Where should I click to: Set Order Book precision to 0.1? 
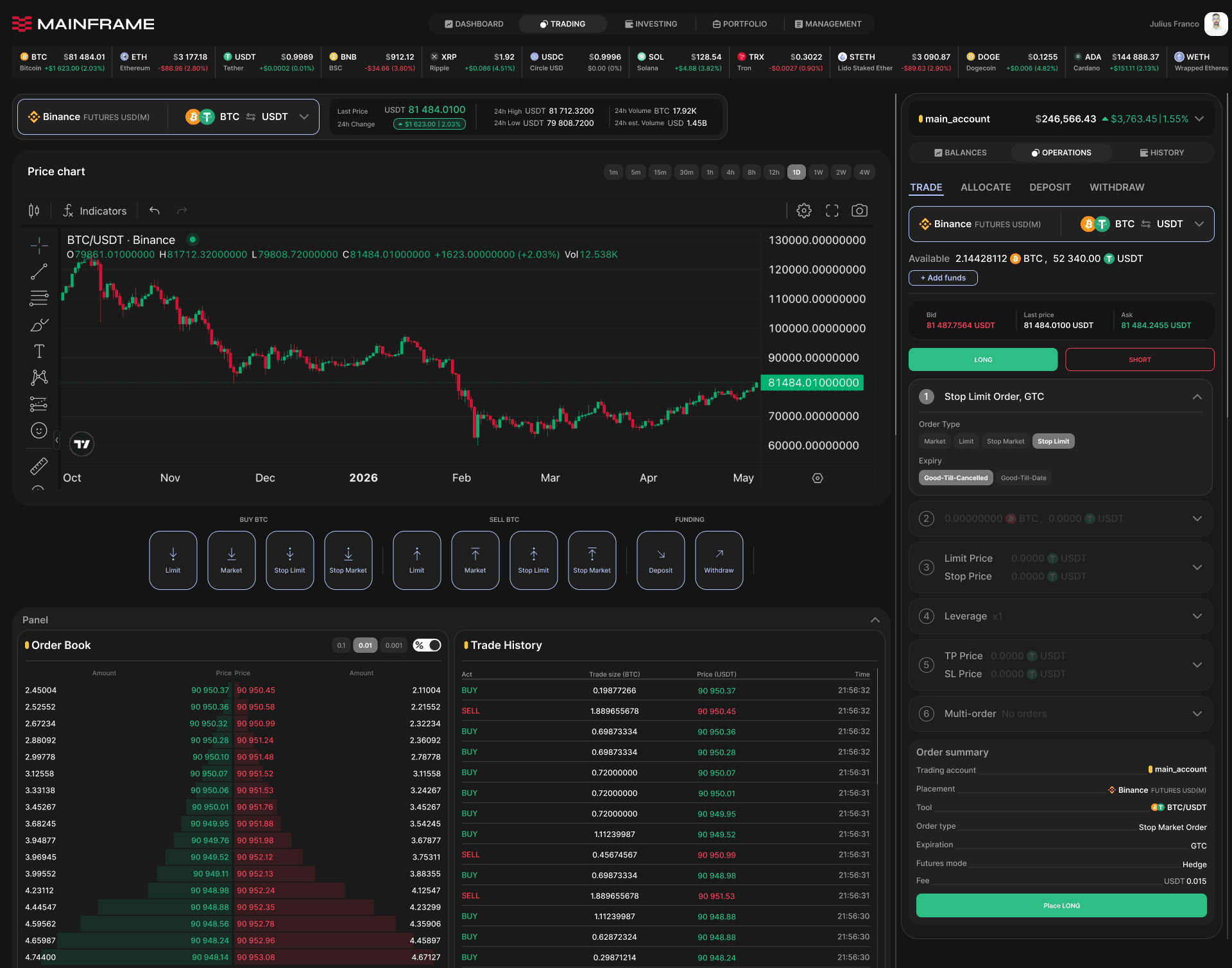pyautogui.click(x=341, y=645)
